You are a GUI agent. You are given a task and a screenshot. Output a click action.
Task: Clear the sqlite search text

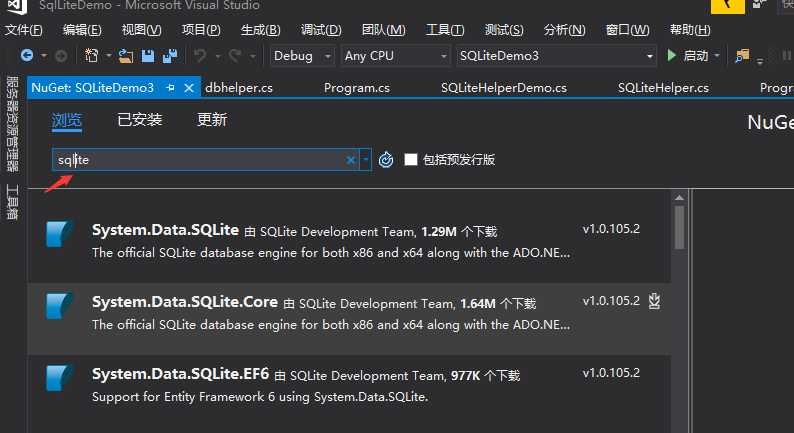[350, 160]
